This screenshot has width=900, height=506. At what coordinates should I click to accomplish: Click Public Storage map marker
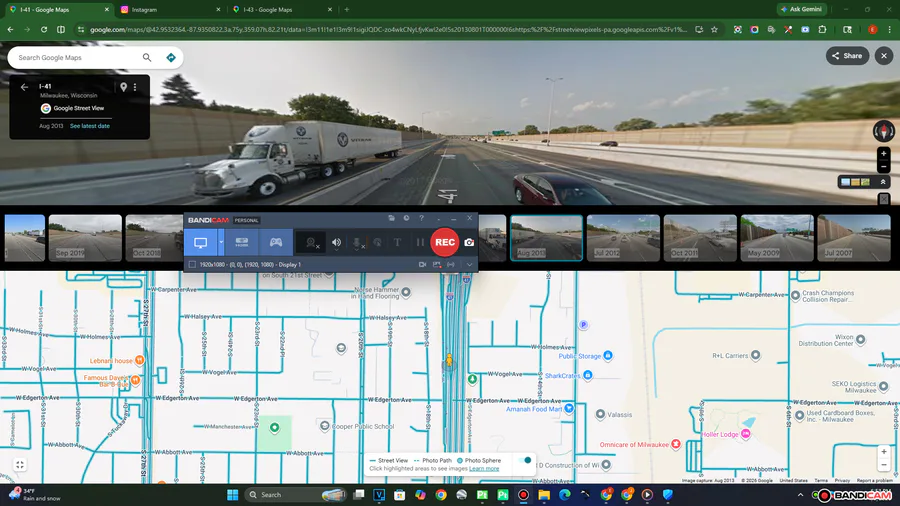point(608,356)
